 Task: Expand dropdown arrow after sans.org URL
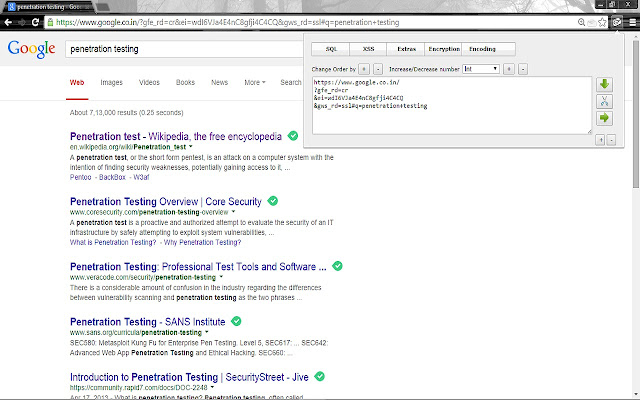coord(207,332)
